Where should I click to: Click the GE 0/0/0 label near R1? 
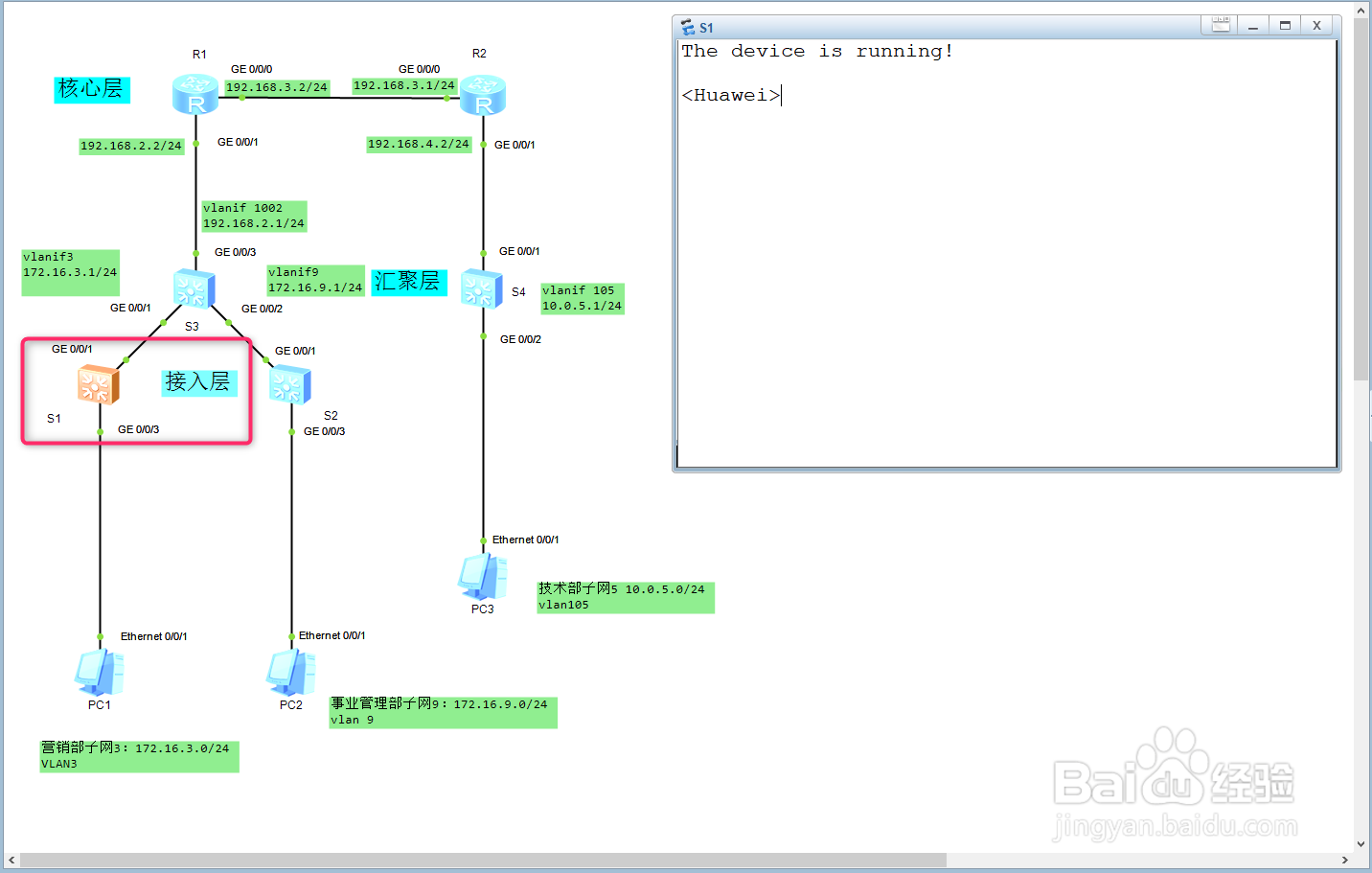pos(252,69)
